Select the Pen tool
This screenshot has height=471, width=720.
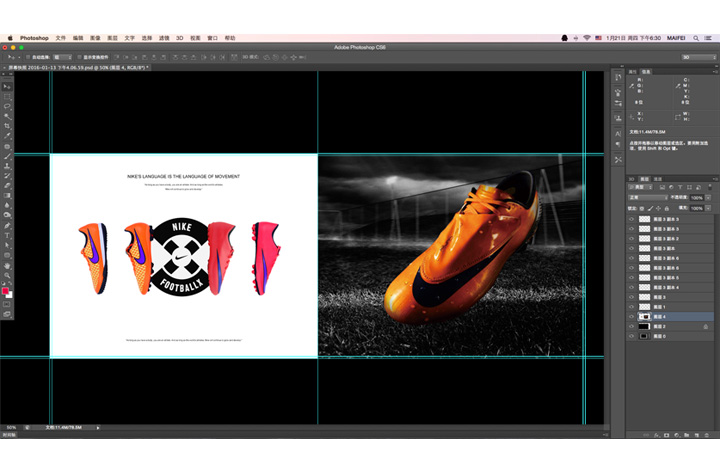(7, 225)
